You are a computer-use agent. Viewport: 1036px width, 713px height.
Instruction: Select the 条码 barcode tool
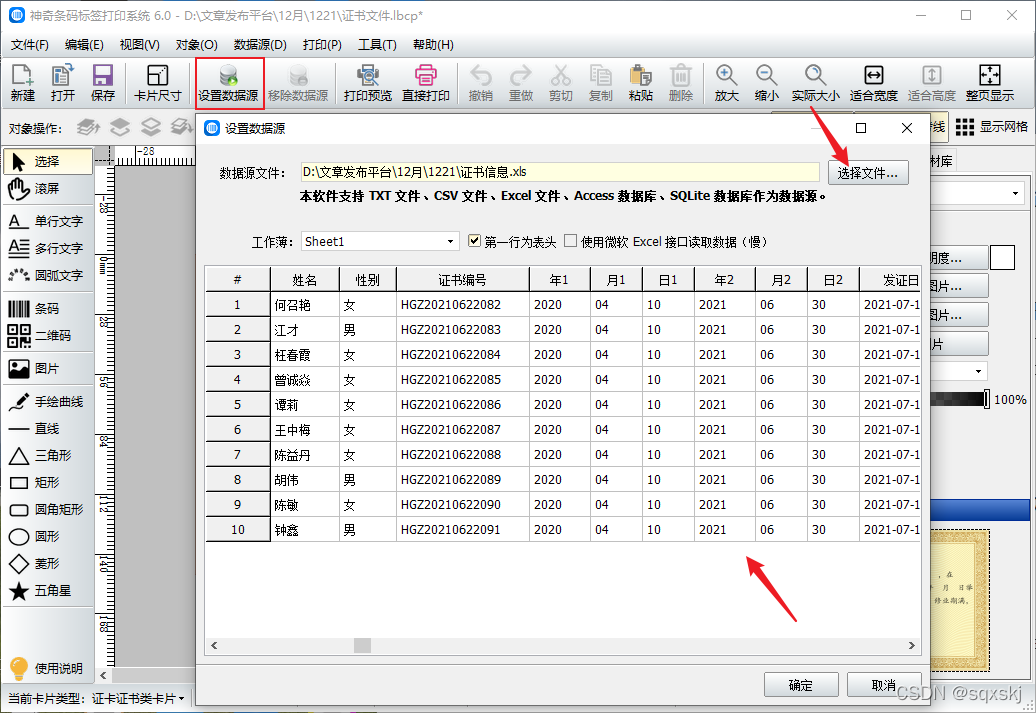[x=48, y=309]
